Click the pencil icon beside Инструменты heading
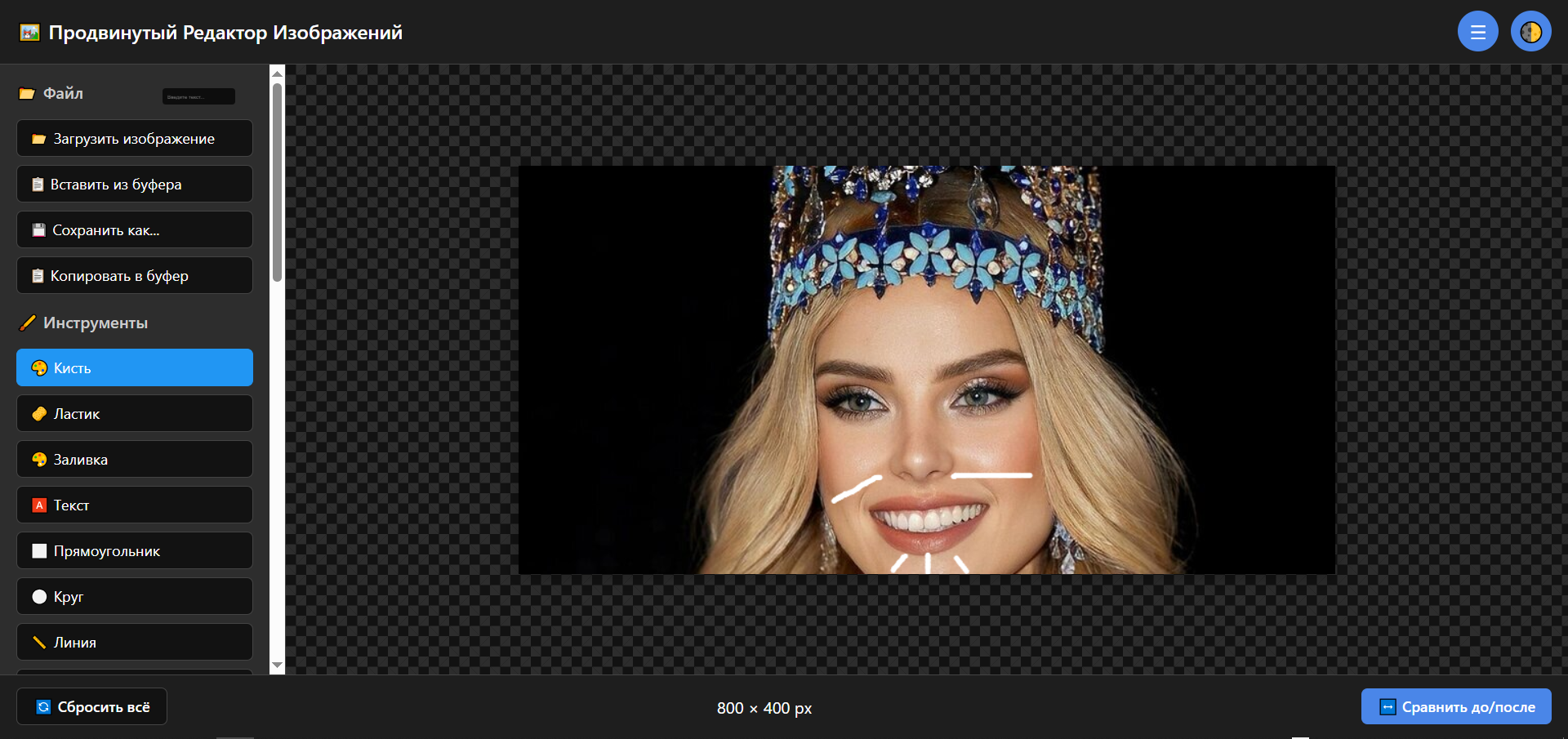 coord(28,323)
